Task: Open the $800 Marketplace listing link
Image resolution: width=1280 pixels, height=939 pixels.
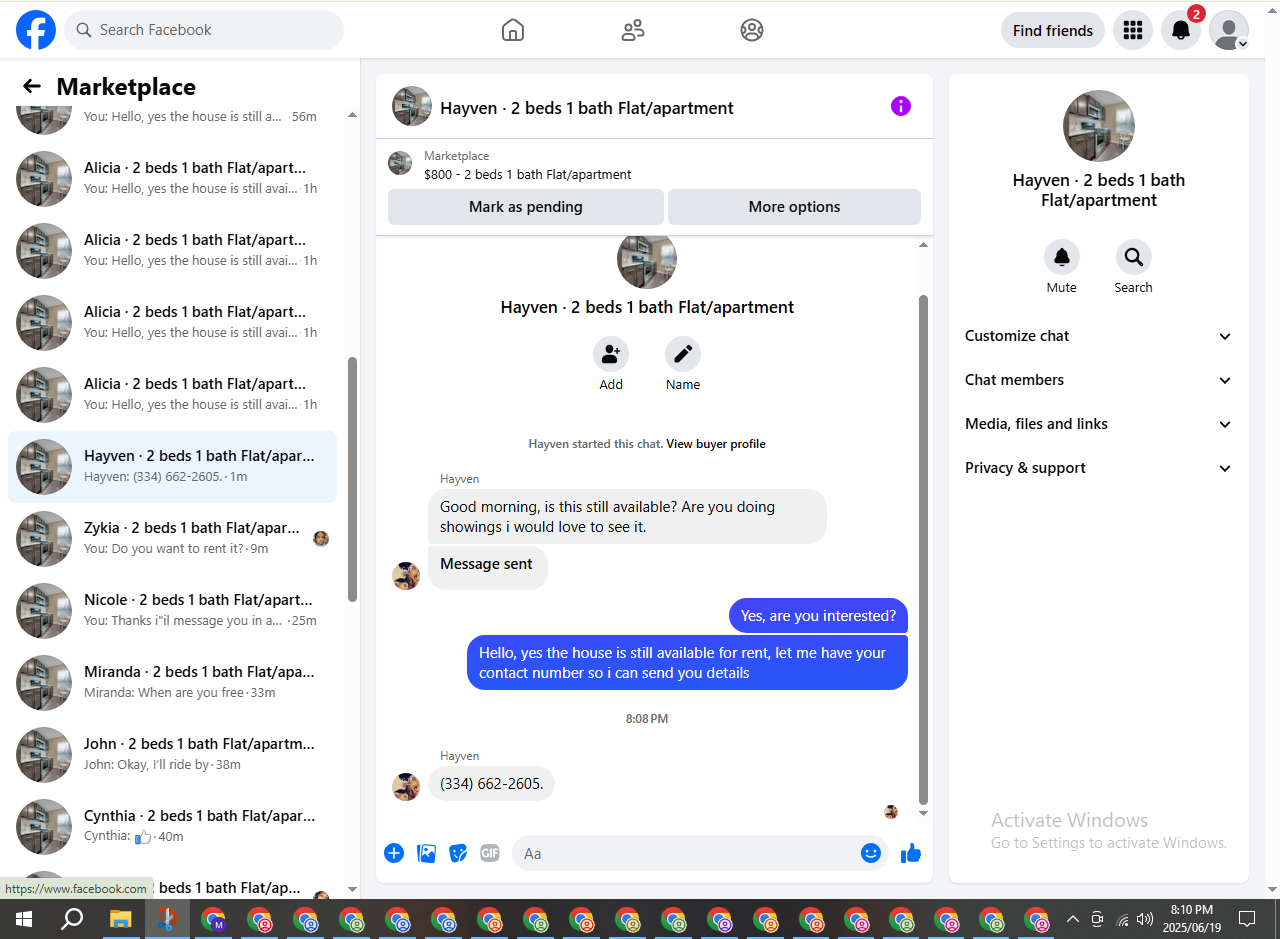Action: 528,174
